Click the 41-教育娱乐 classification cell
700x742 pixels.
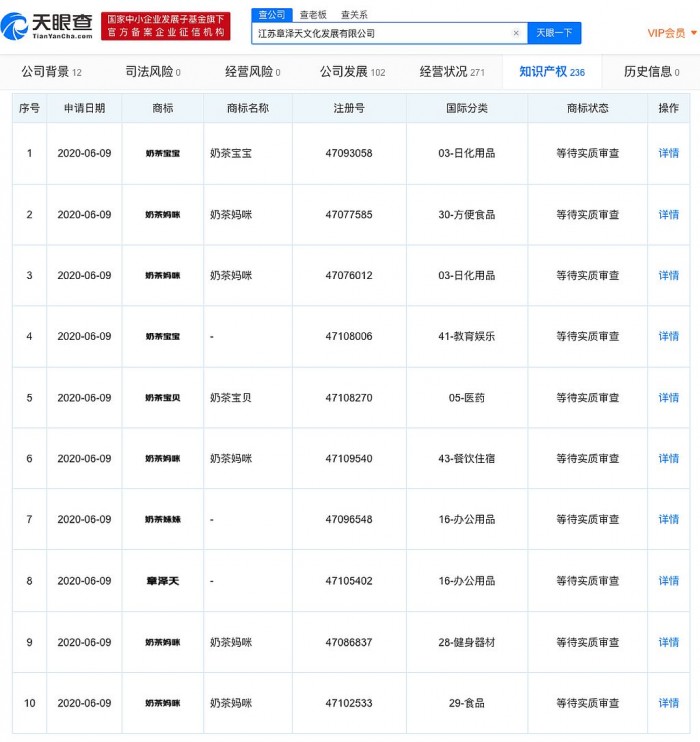pyautogui.click(x=467, y=336)
